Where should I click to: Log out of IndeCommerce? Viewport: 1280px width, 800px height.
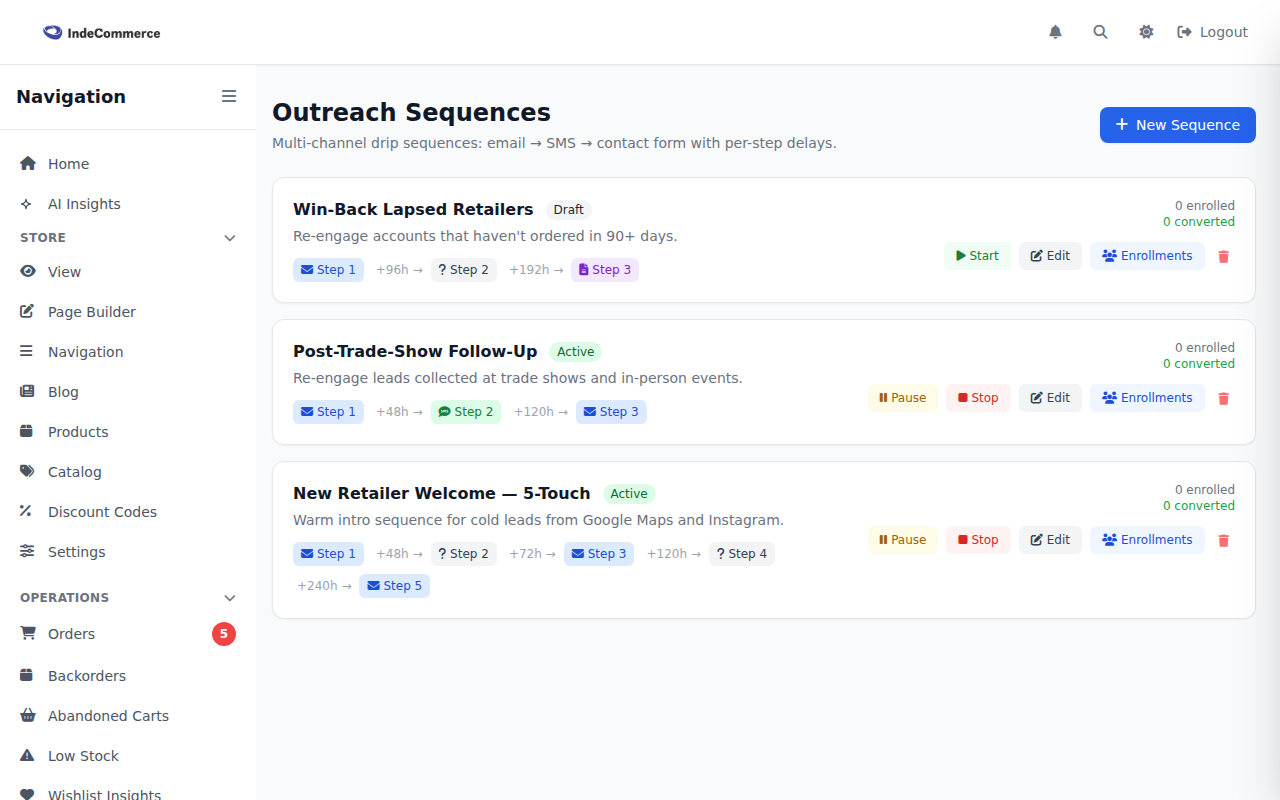(1212, 32)
